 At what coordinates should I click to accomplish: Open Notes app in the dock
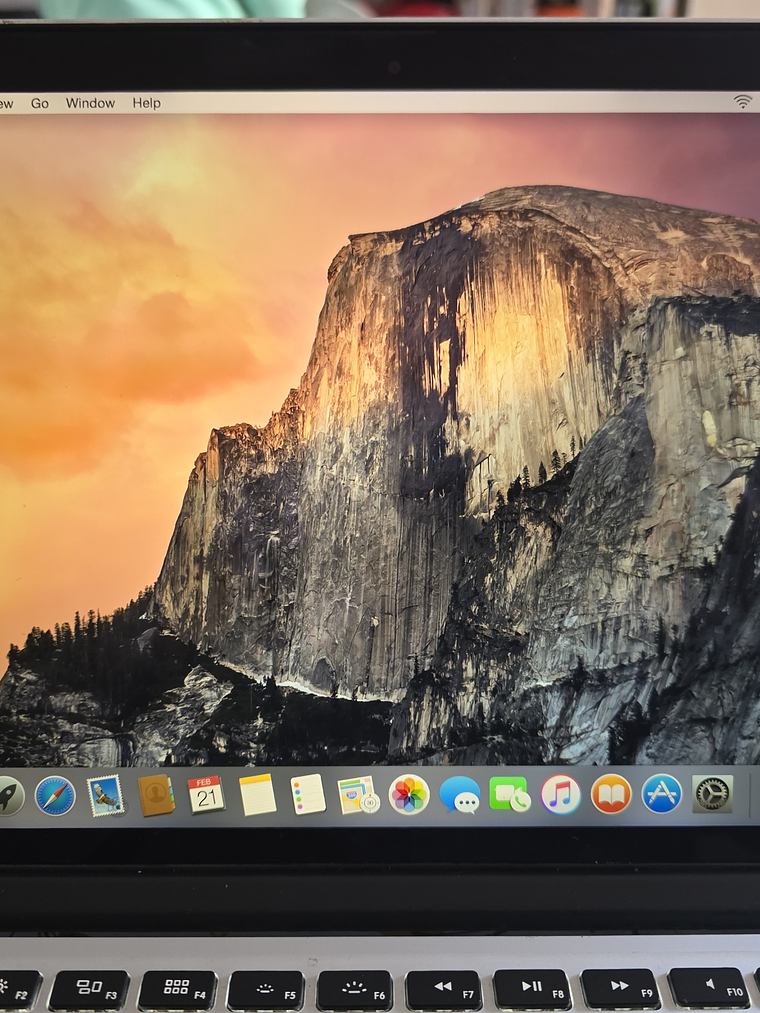pyautogui.click(x=257, y=795)
